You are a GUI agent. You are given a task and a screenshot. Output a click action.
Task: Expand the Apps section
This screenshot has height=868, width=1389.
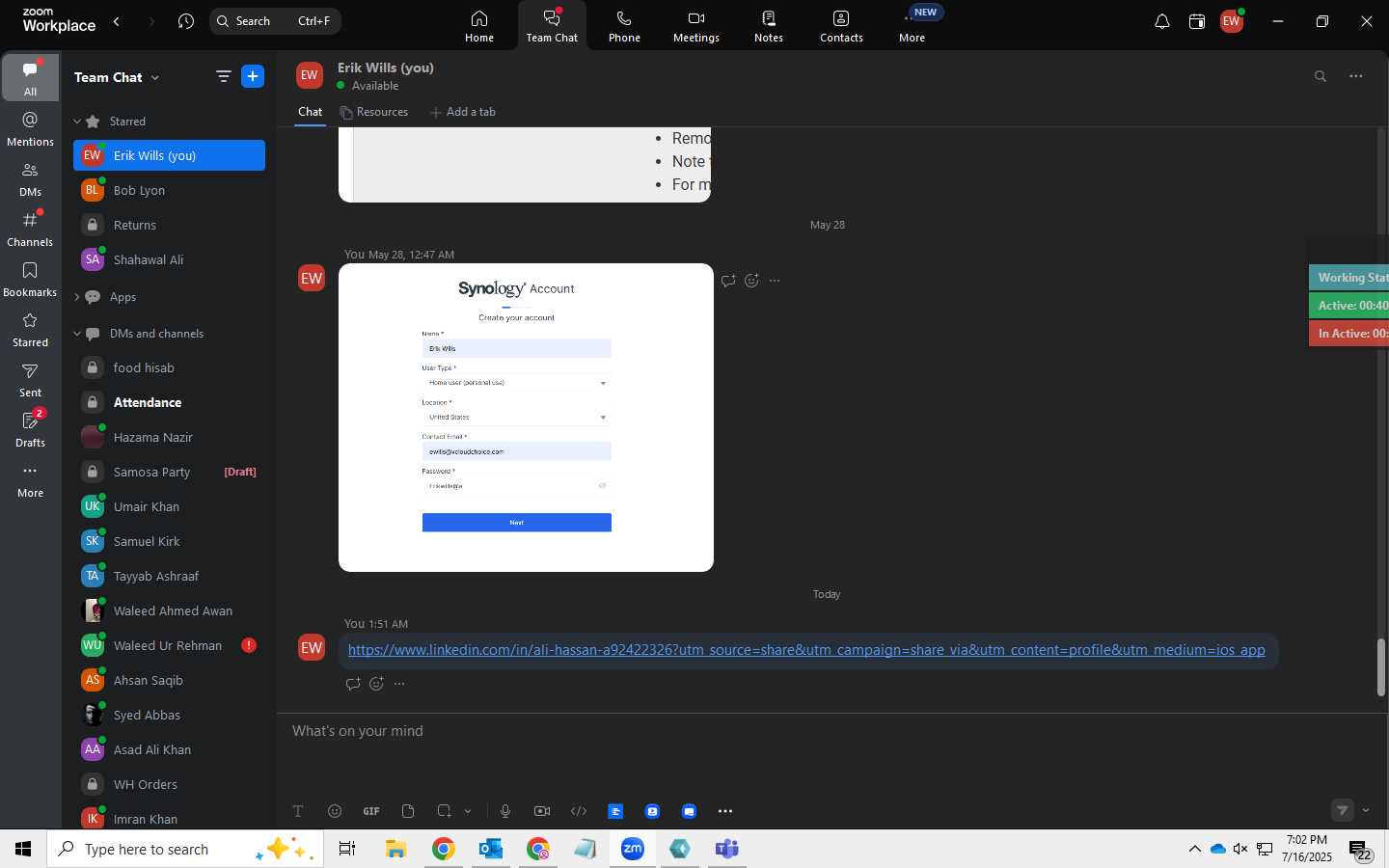click(x=77, y=297)
